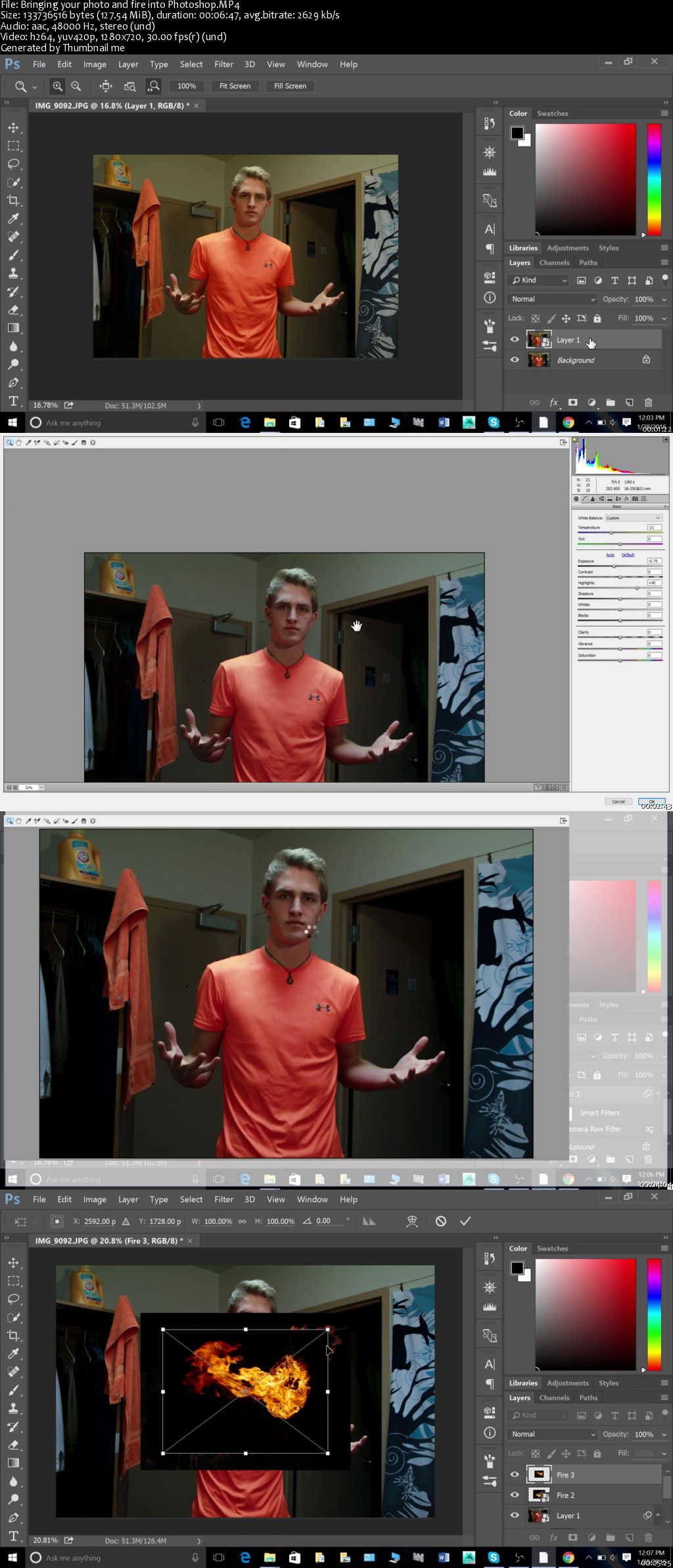Open the Info panel icon in 16.8% frame

click(x=490, y=298)
